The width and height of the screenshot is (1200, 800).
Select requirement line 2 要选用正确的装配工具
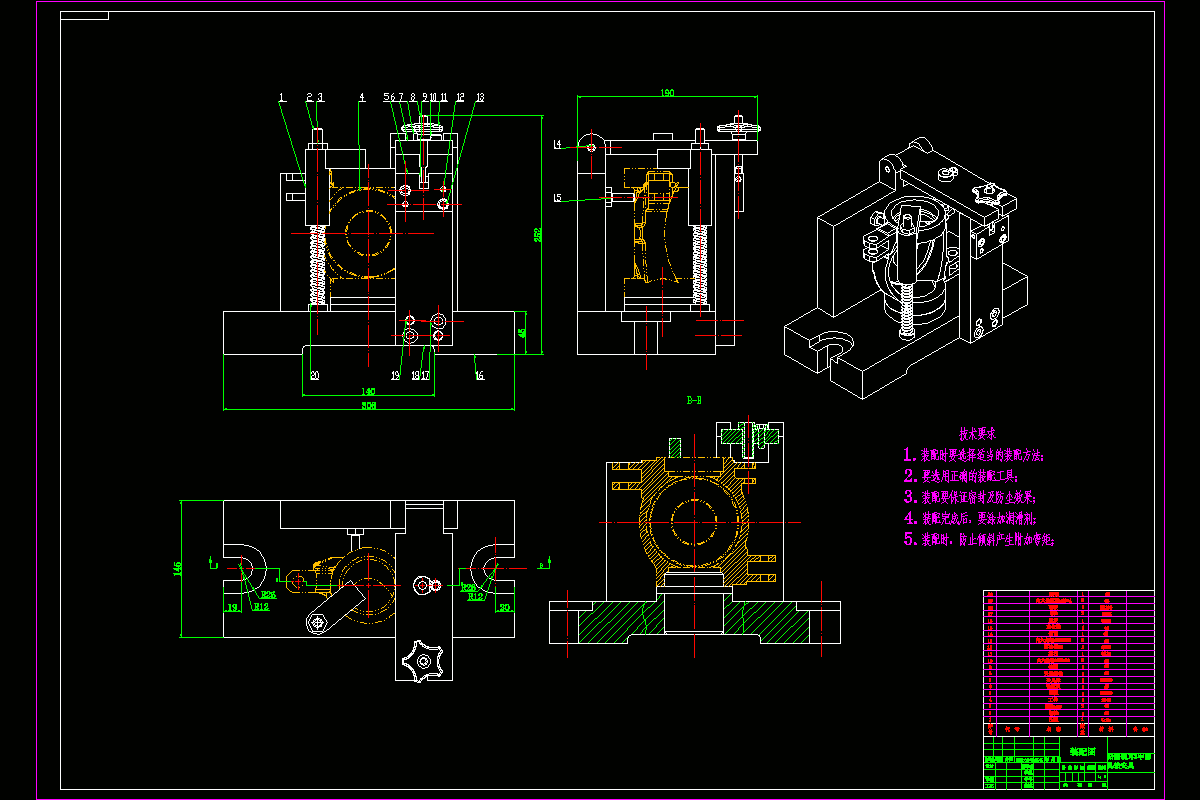click(x=962, y=476)
